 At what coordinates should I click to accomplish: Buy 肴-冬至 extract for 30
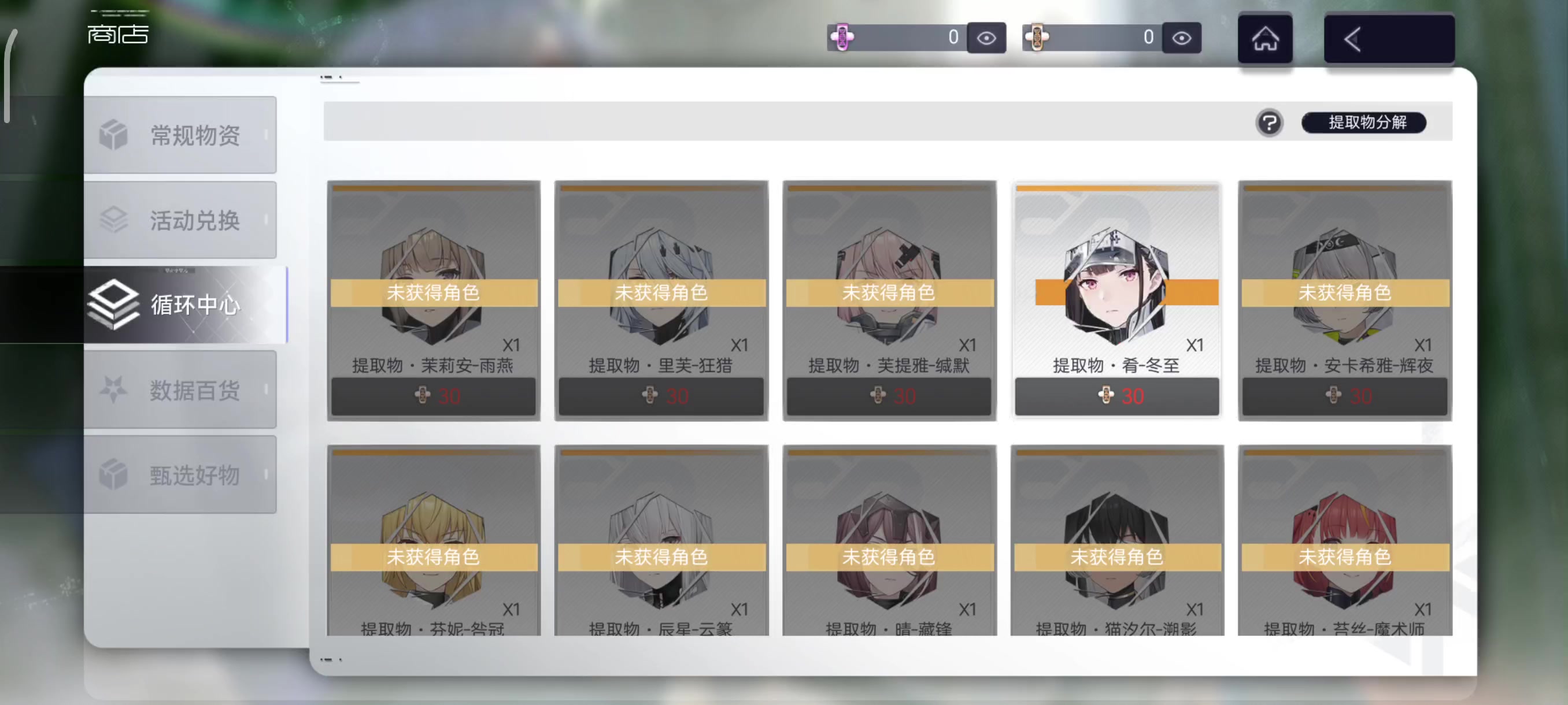(1117, 396)
